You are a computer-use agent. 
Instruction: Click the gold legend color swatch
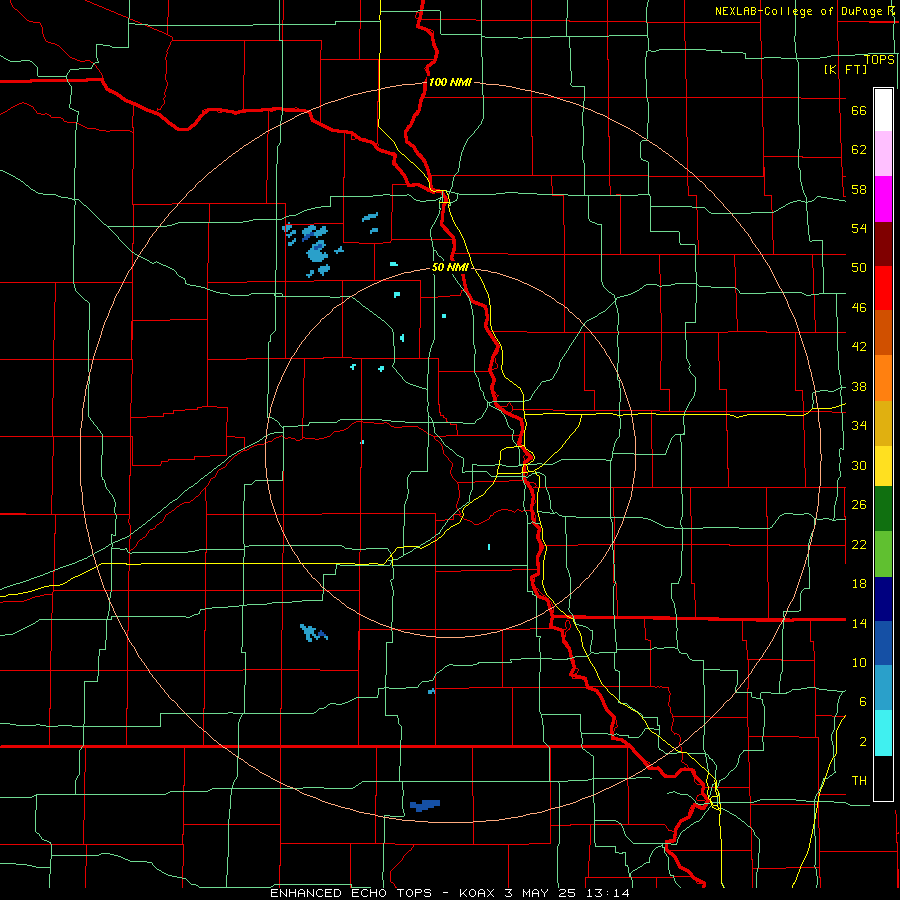(x=883, y=423)
